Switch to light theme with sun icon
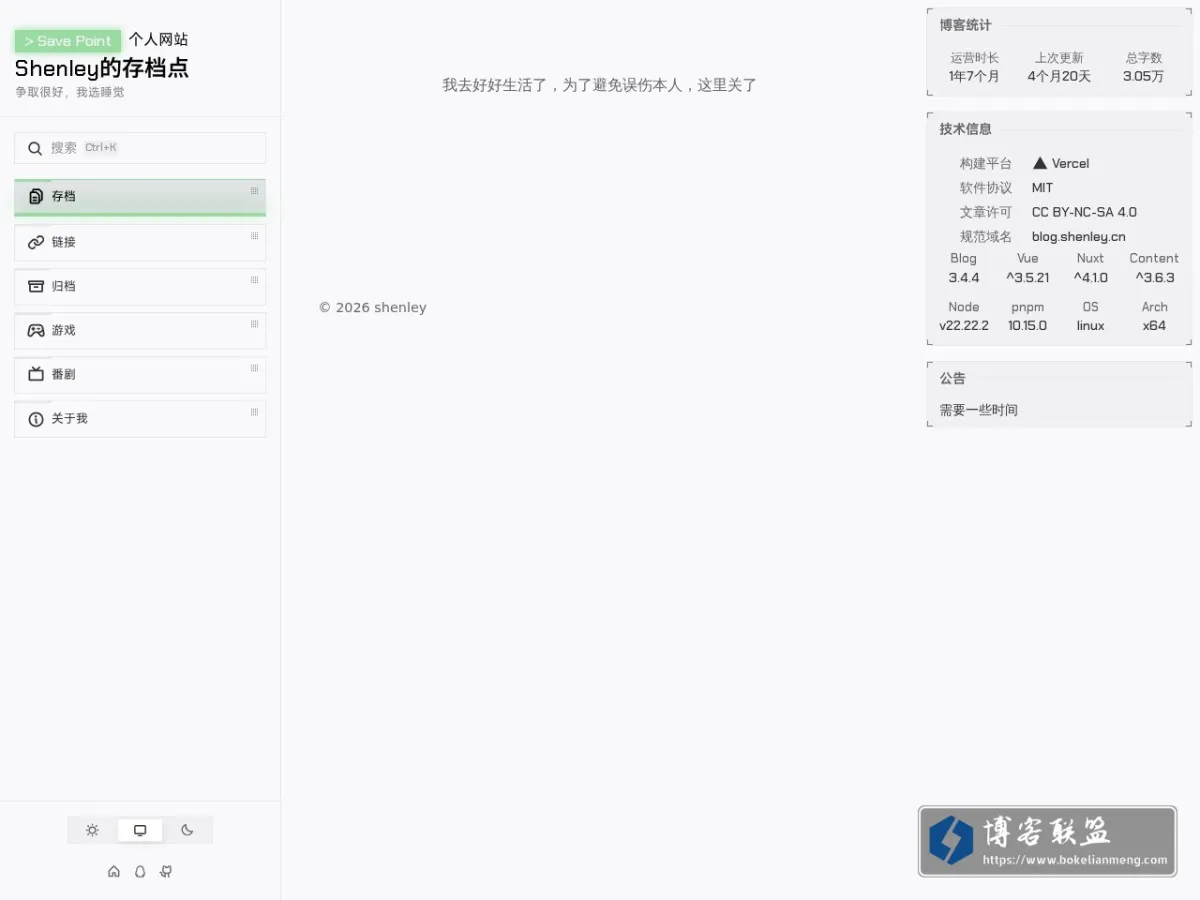Viewport: 1200px width, 900px height. pos(92,830)
